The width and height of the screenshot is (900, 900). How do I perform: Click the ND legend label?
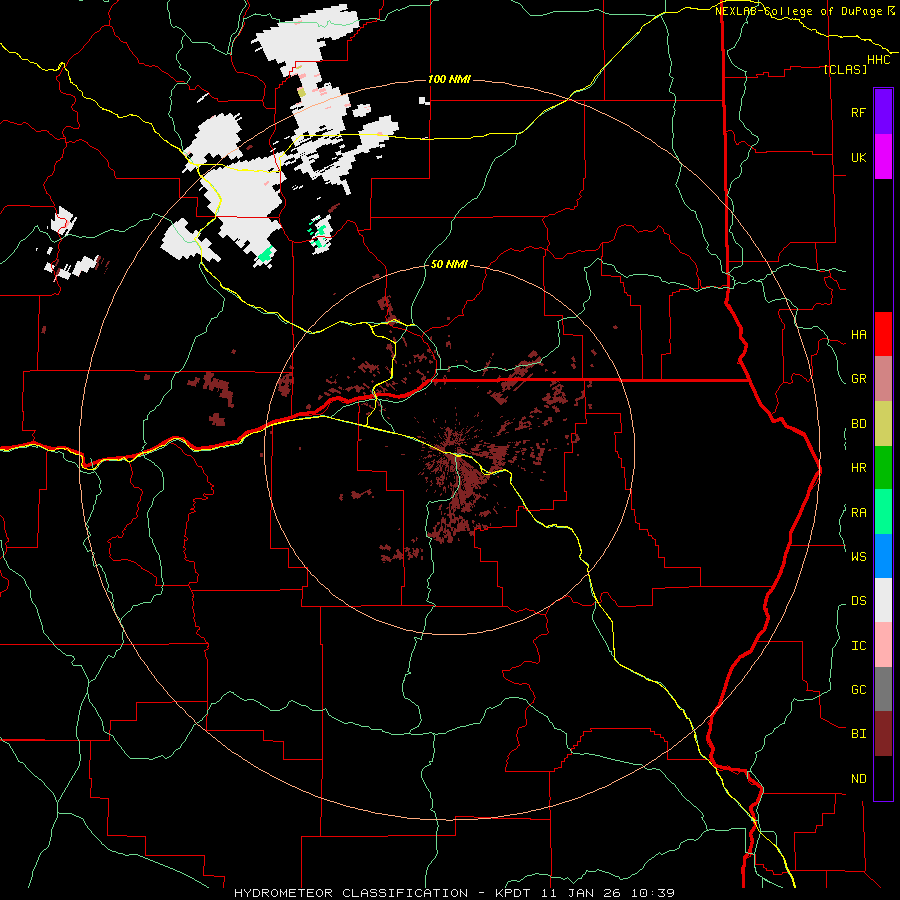(x=858, y=779)
